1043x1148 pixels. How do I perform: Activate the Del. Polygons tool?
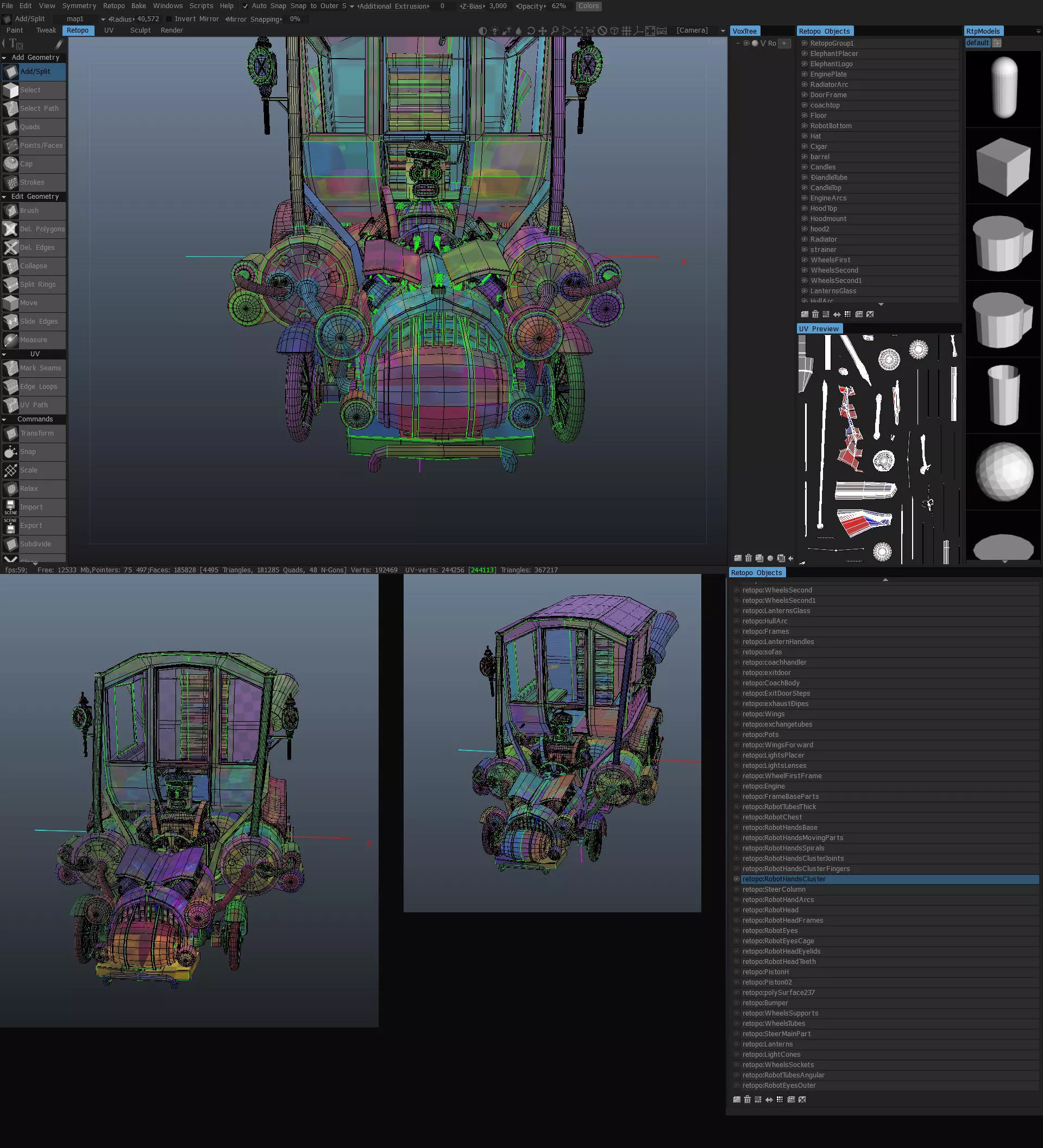point(34,229)
